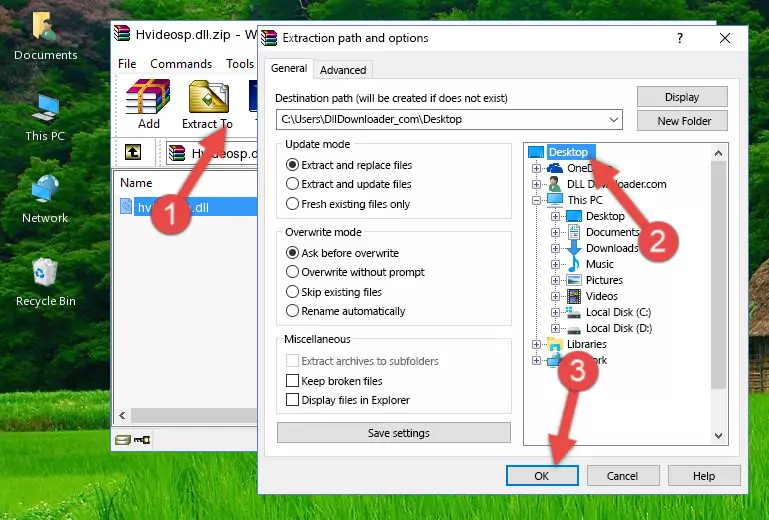The width and height of the screenshot is (769, 520).
Task: Enable Keep broken files checkbox
Action: pos(292,381)
